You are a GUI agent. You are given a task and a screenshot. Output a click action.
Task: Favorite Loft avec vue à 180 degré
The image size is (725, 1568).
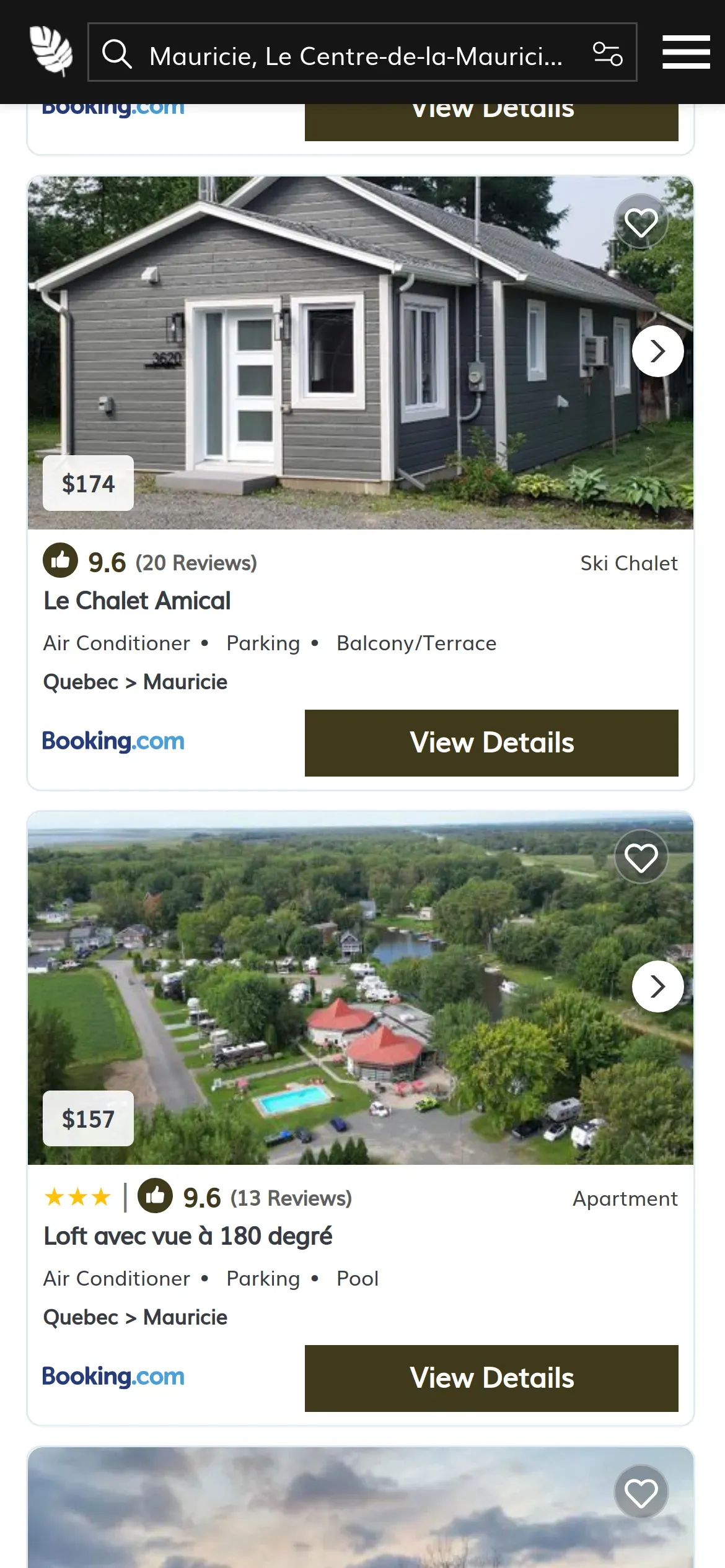coord(641,857)
